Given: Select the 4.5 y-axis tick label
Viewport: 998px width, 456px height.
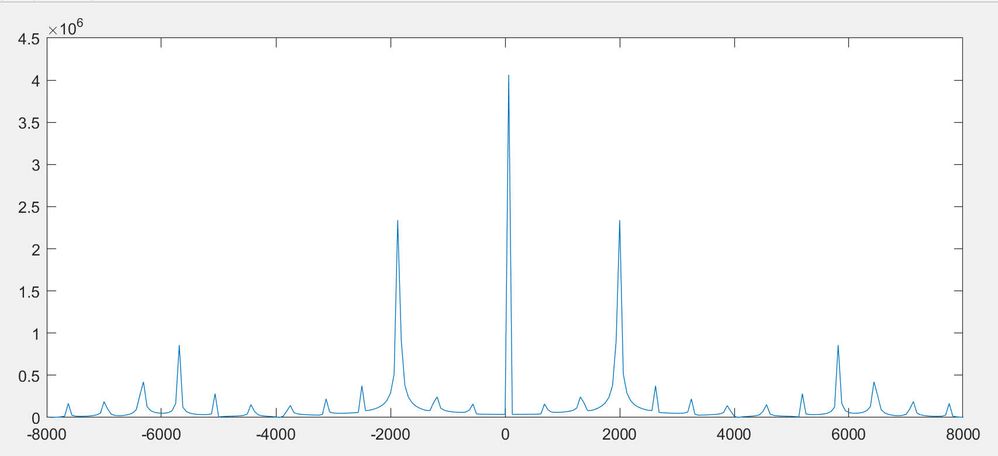Looking at the screenshot, I should pos(29,39).
